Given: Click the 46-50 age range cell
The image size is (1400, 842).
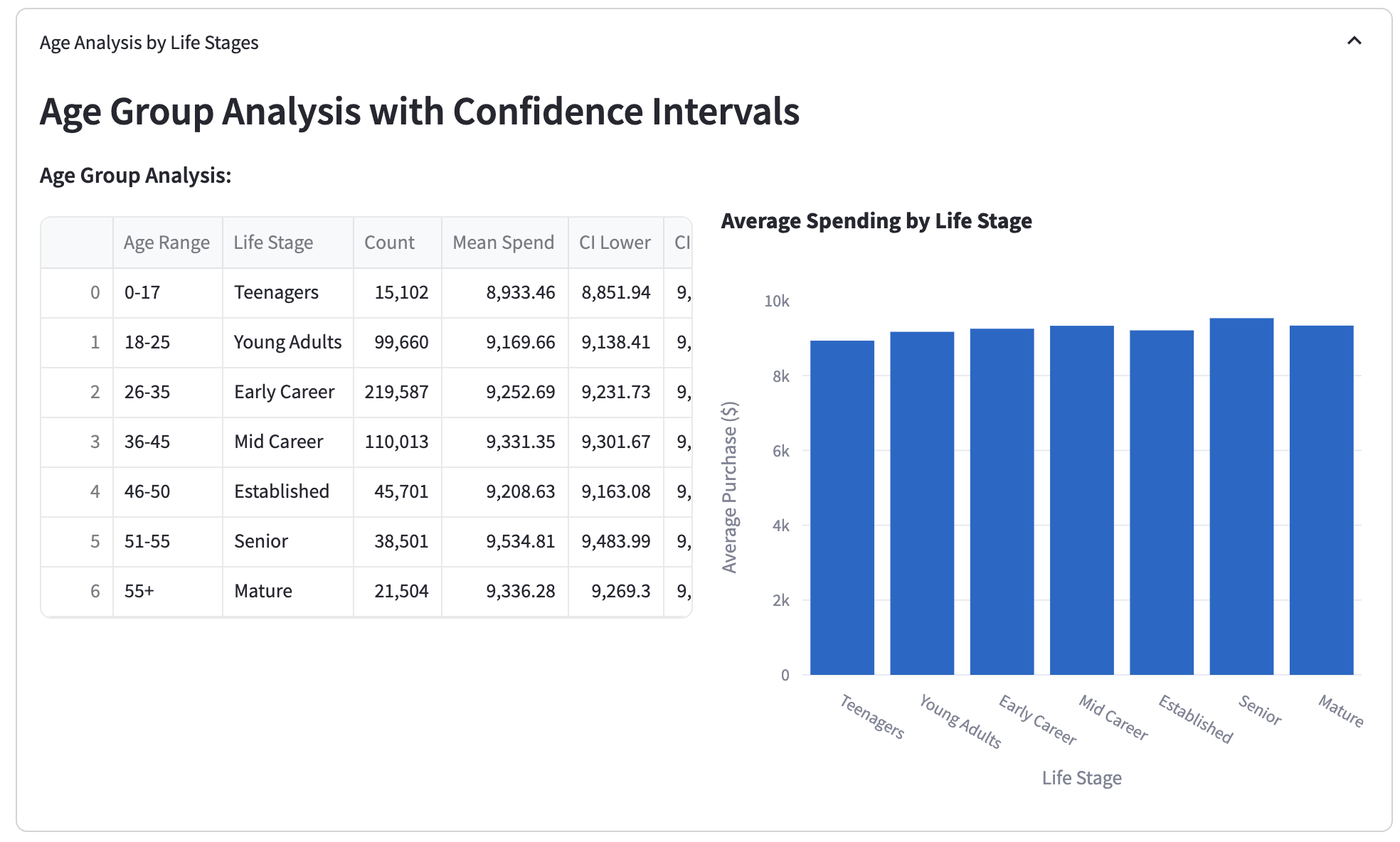Looking at the screenshot, I should (x=147, y=491).
